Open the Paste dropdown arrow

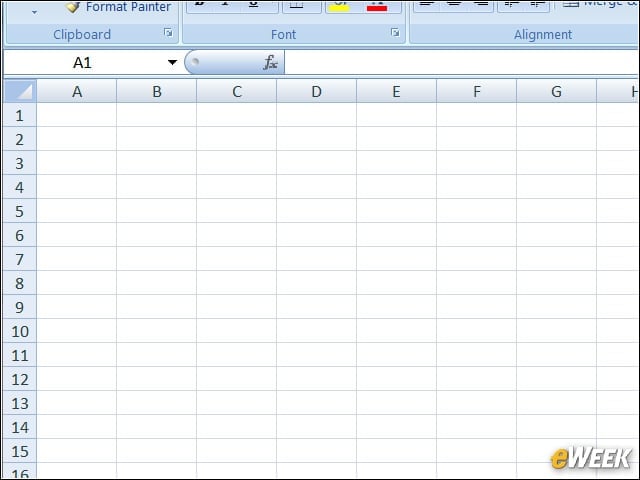[34, 12]
